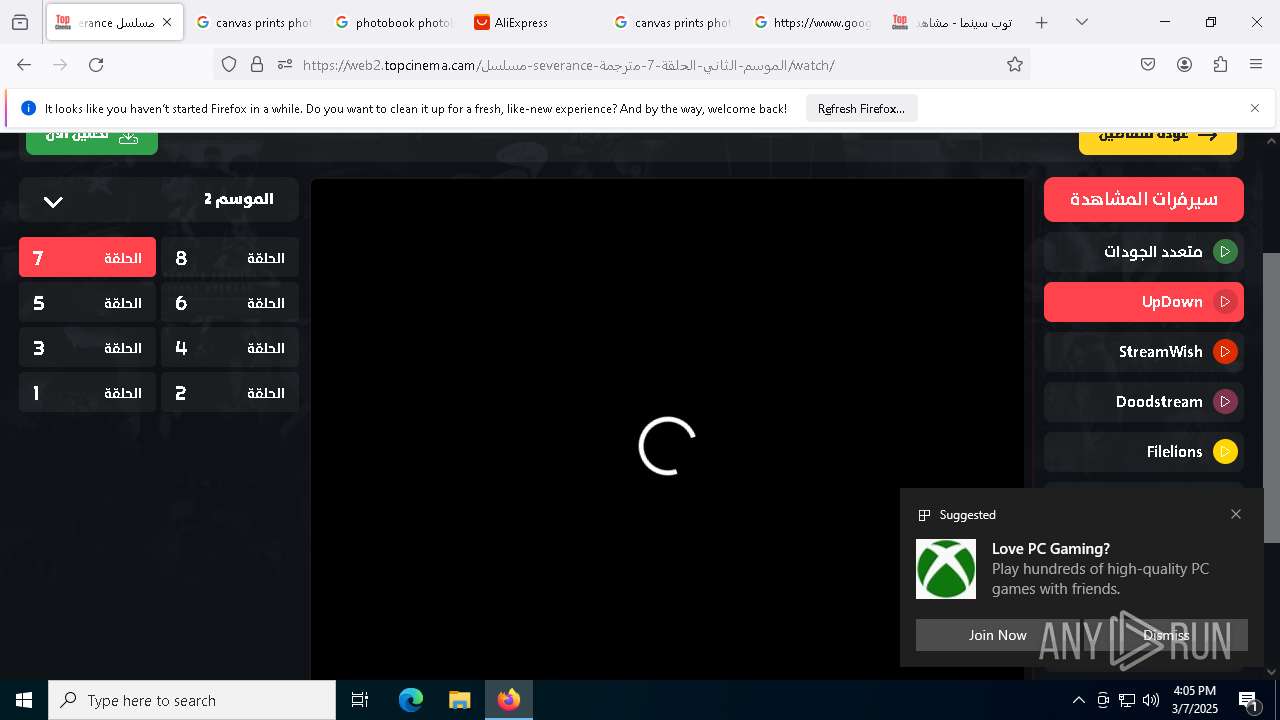Go back to the previous page

[x=24, y=64]
